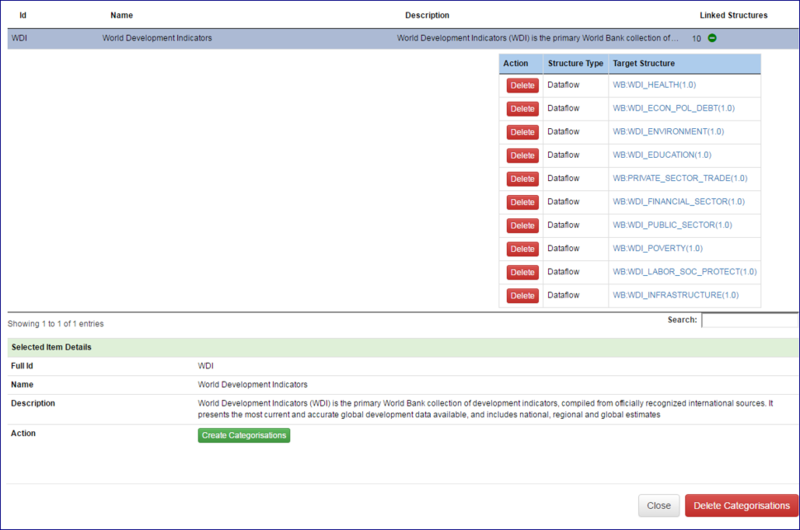Image resolution: width=800 pixels, height=530 pixels.
Task: Click the red Delete Categorisations button
Action: click(x=741, y=506)
